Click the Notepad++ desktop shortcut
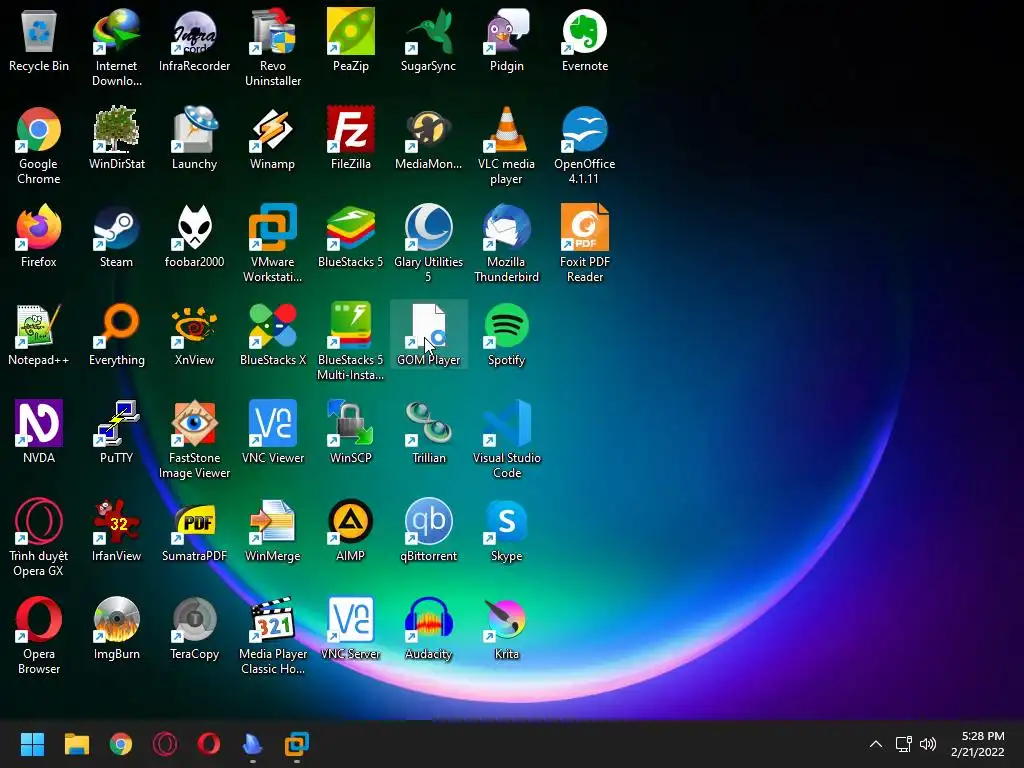The width and height of the screenshot is (1024, 768). click(x=39, y=325)
